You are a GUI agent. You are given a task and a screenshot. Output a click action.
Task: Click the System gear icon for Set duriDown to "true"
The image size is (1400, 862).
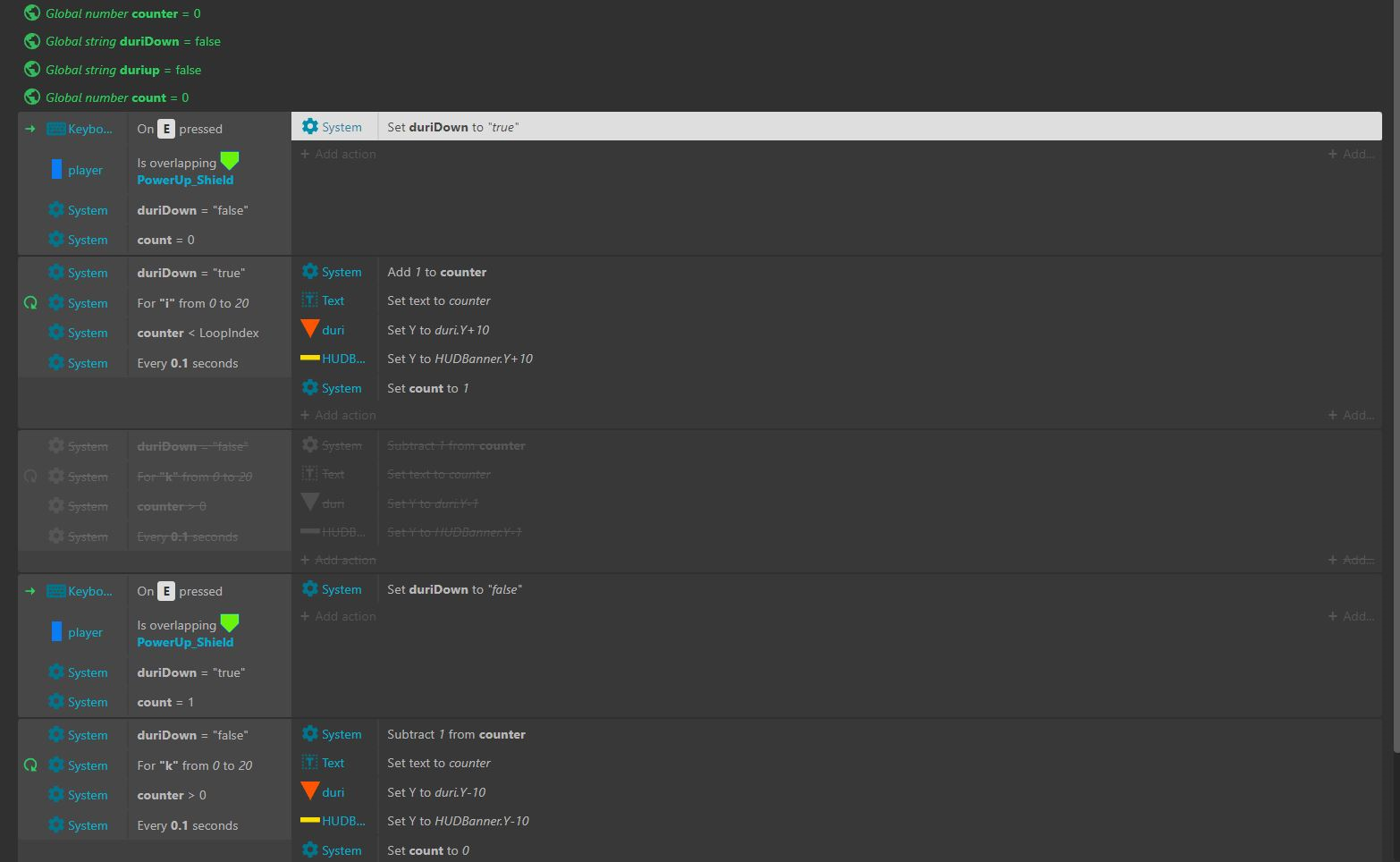tap(310, 127)
